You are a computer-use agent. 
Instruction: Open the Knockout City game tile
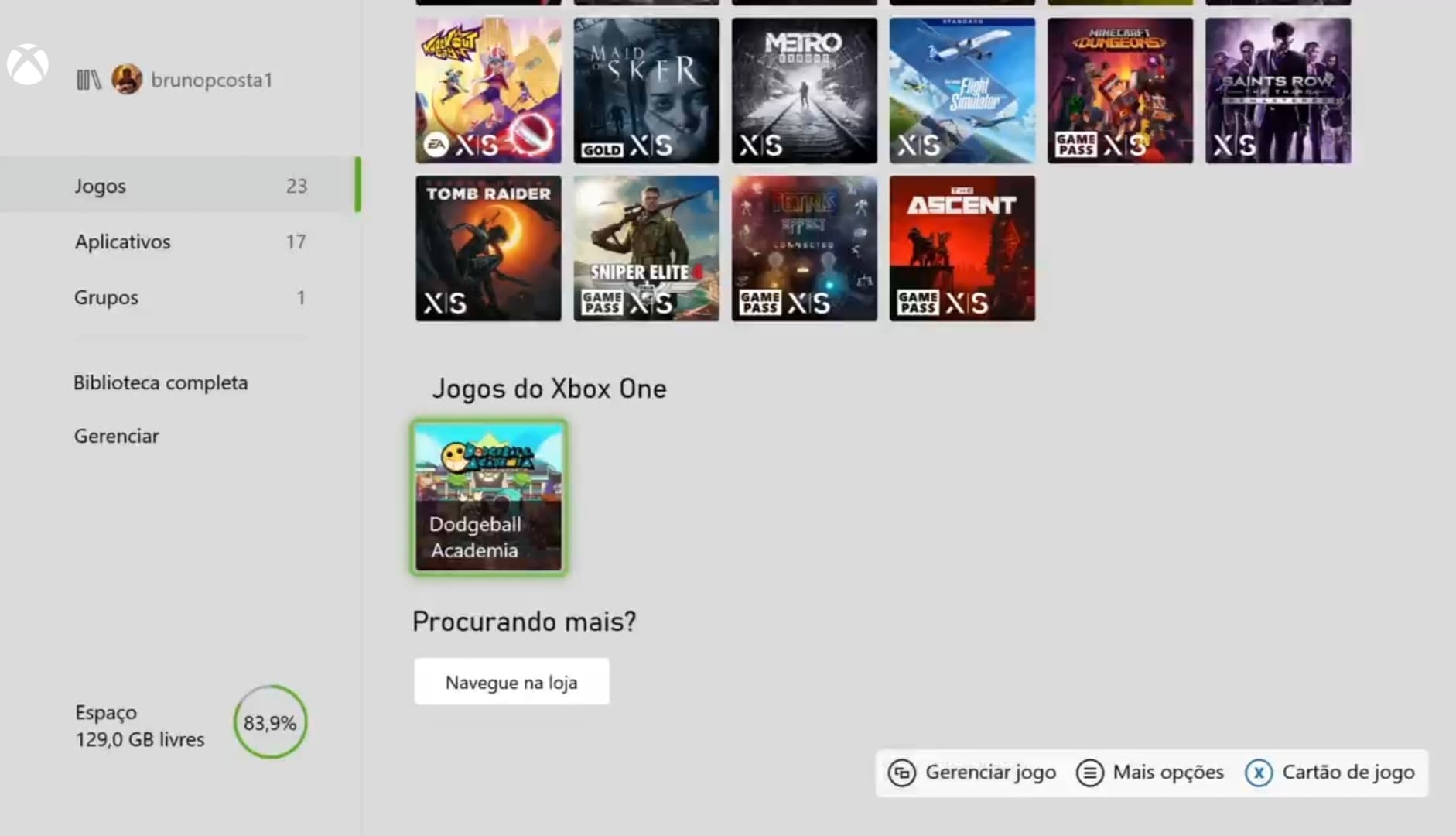[x=488, y=91]
